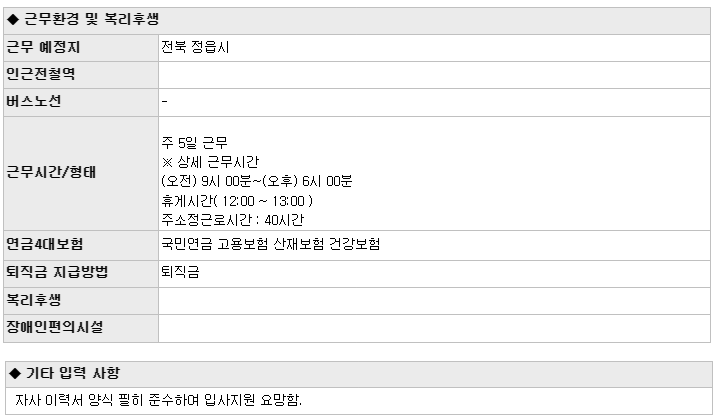Viewport: 720px width, 420px height.
Task: Click the 전북 정읍시 location value
Action: coord(195,47)
